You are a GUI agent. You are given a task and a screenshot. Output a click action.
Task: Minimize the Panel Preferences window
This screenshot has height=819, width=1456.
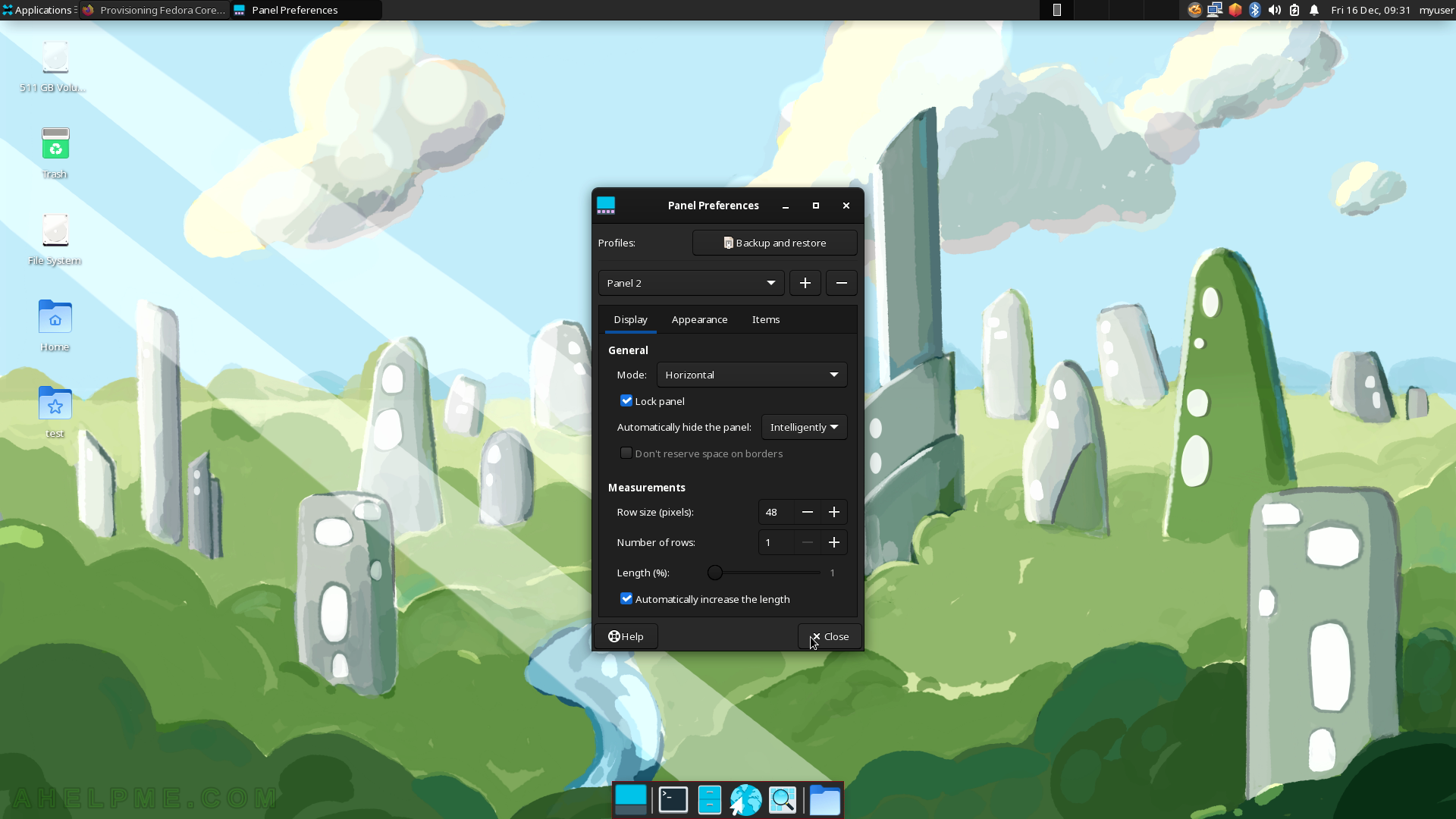click(x=786, y=206)
